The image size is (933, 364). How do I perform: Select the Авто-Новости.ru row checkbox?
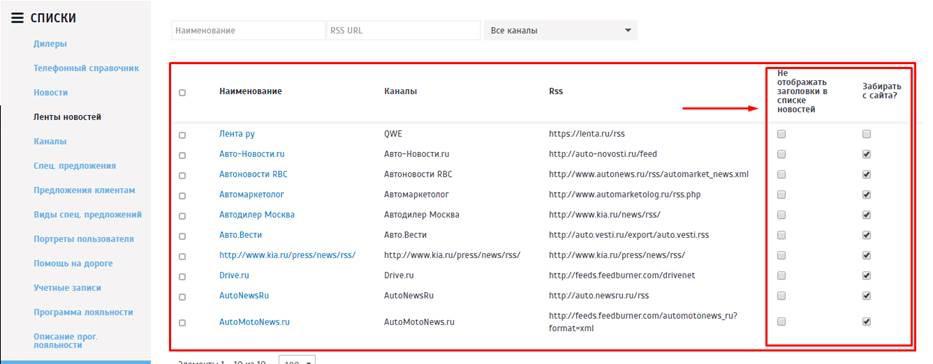[182, 155]
